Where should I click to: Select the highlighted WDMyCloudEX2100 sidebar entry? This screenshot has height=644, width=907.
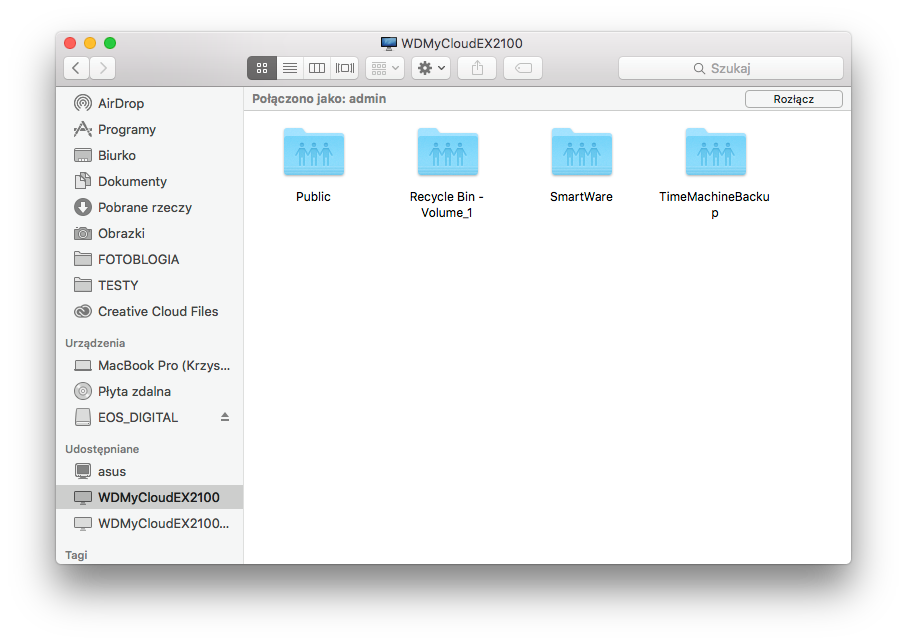point(149,498)
